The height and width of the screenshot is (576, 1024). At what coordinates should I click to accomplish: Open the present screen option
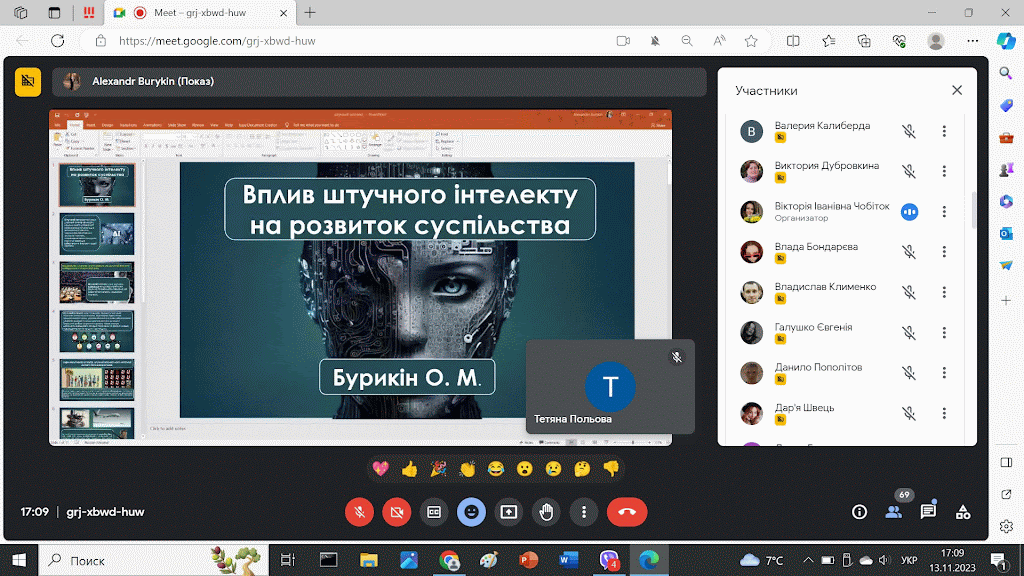click(509, 511)
